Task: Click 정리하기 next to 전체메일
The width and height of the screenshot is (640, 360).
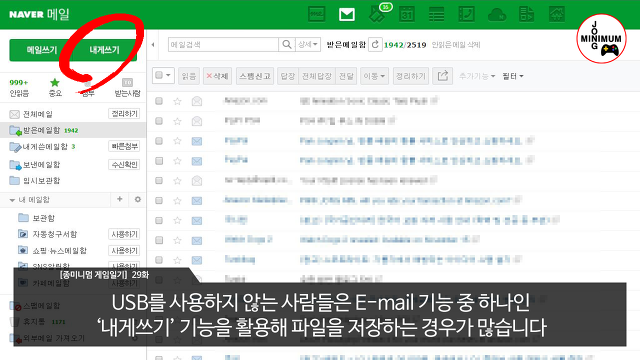Action: (x=124, y=113)
